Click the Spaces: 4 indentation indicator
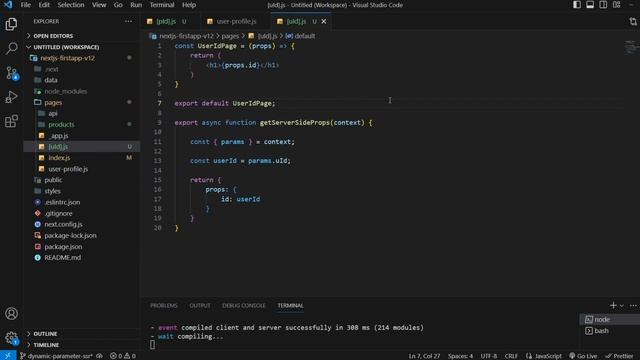 click(460, 356)
